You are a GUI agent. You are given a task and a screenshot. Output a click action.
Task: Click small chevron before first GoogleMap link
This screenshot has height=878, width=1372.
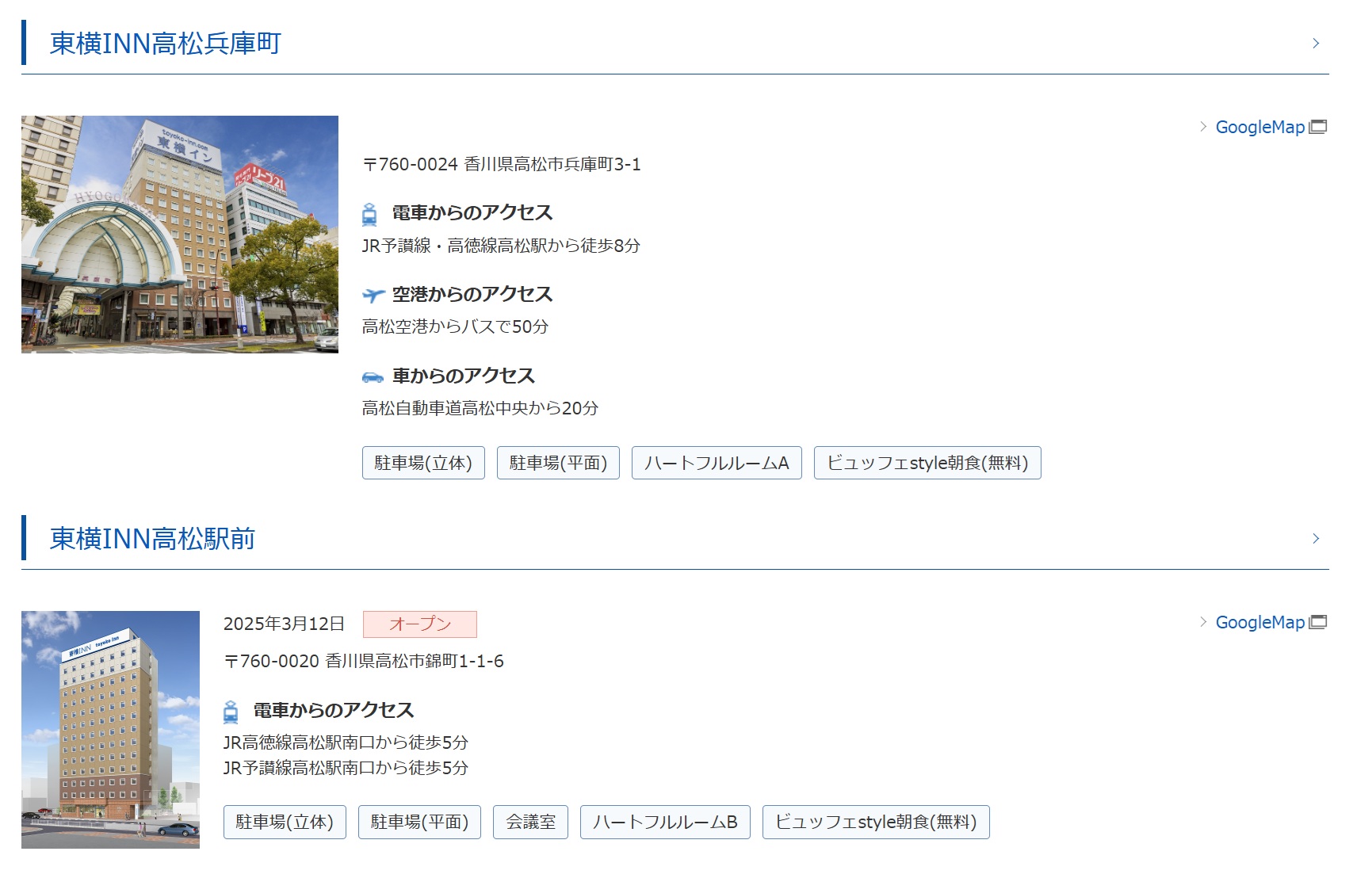[1203, 127]
